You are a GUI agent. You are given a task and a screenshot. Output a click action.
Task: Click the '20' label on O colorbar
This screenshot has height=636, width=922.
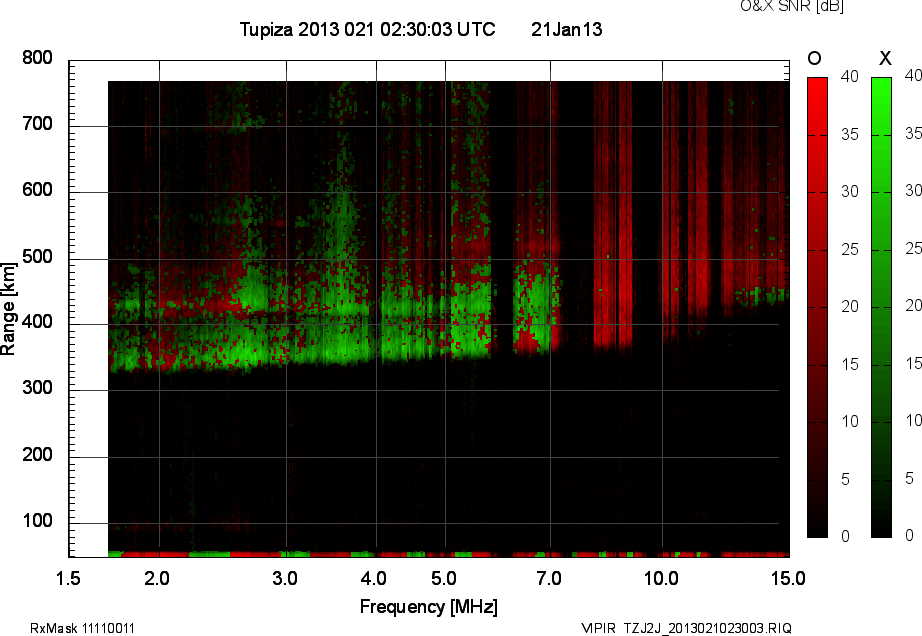[x=850, y=306]
